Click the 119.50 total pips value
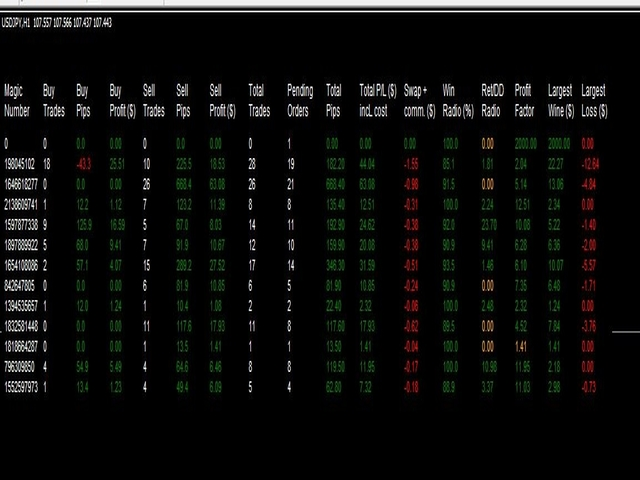The height and width of the screenshot is (480, 640). pyautogui.click(x=336, y=367)
